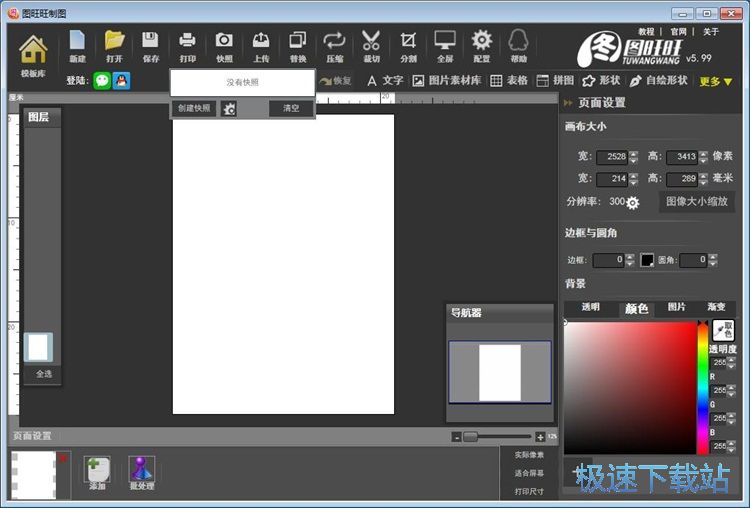
Task: Click the canvas width pixel stepper arrows
Action: click(x=633, y=157)
